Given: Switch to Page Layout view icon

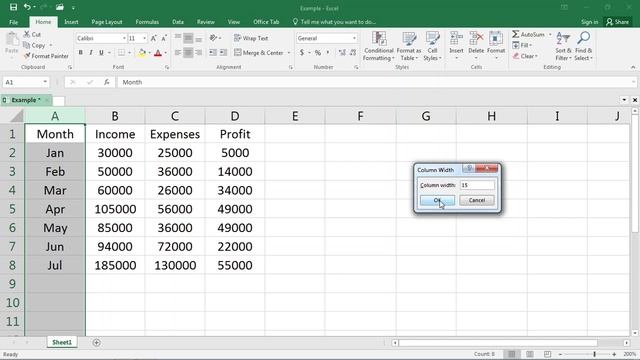Looking at the screenshot, I should (x=529, y=354).
